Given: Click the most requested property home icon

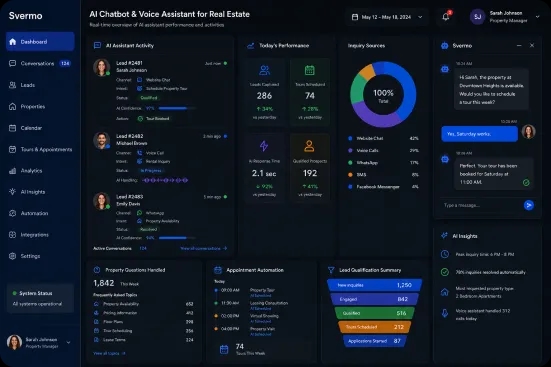Looking at the screenshot, I should (x=445, y=292).
